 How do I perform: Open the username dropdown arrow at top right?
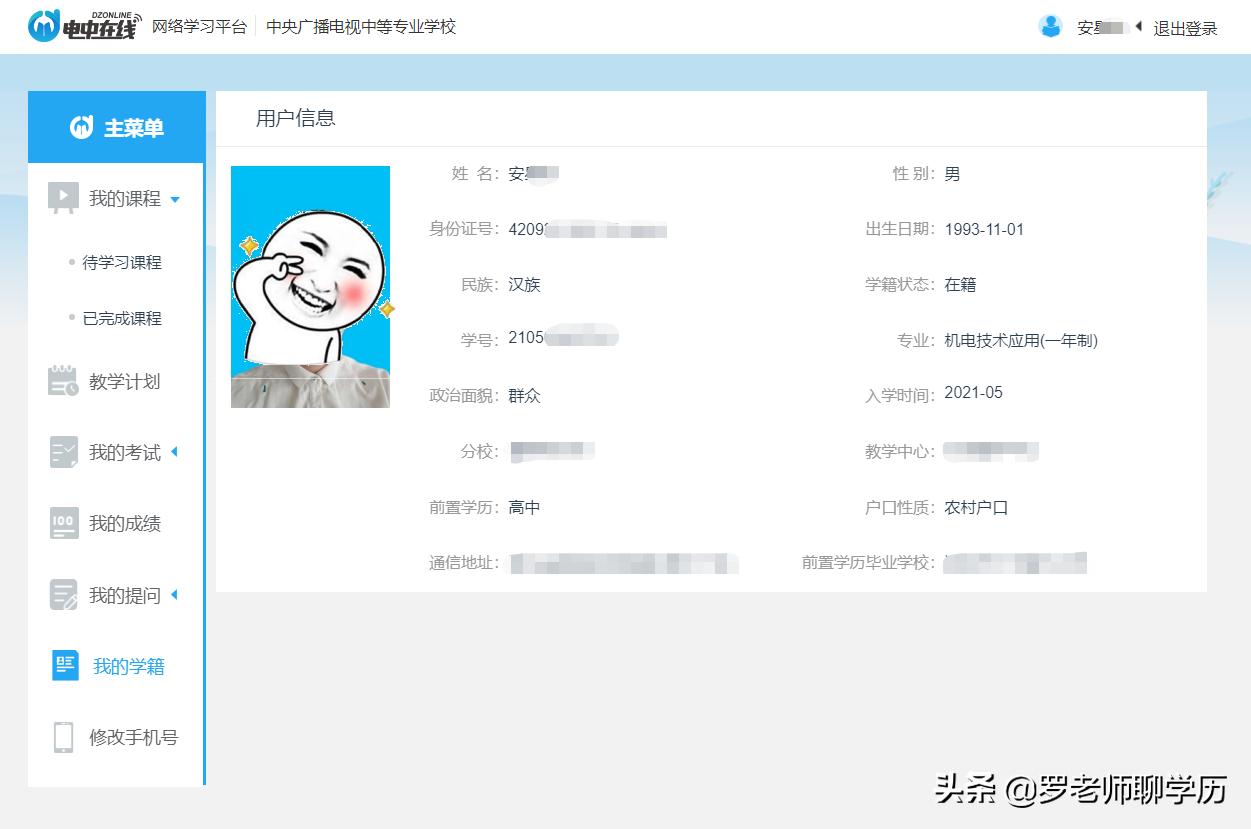pos(1137,28)
